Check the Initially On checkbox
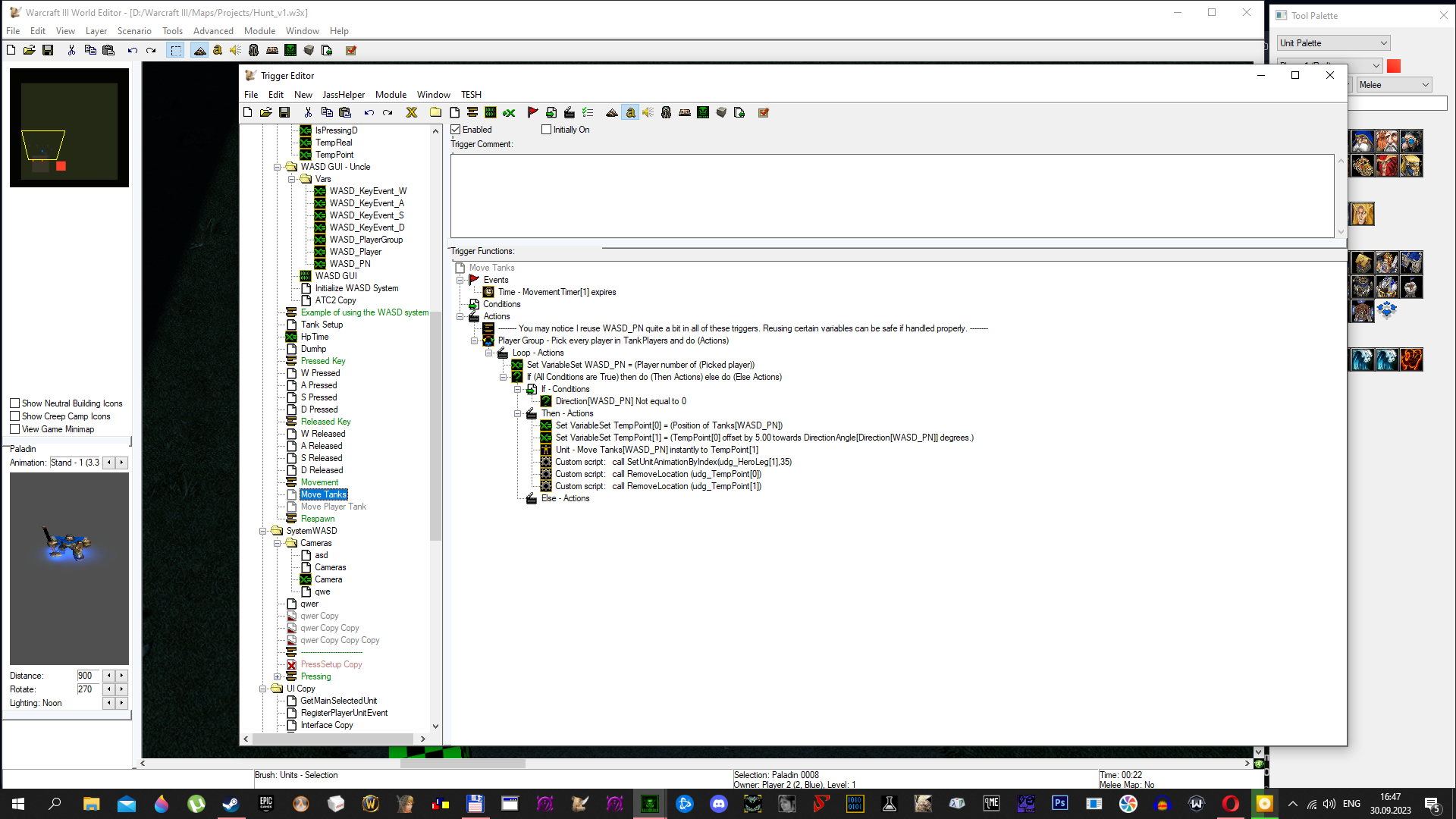This screenshot has width=1456, height=819. (546, 130)
